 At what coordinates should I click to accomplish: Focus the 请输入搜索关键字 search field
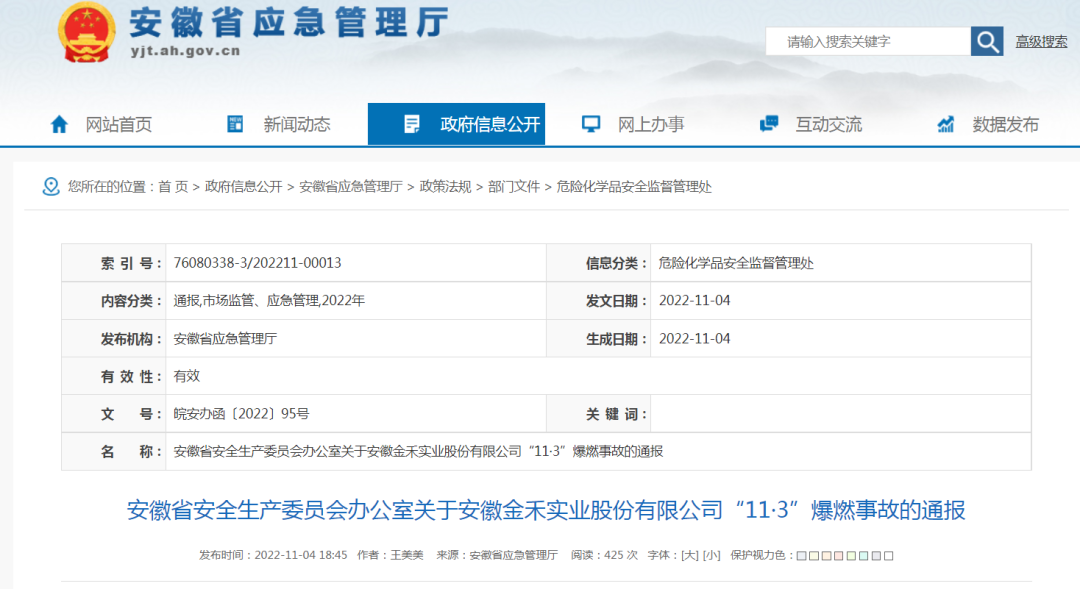(867, 41)
